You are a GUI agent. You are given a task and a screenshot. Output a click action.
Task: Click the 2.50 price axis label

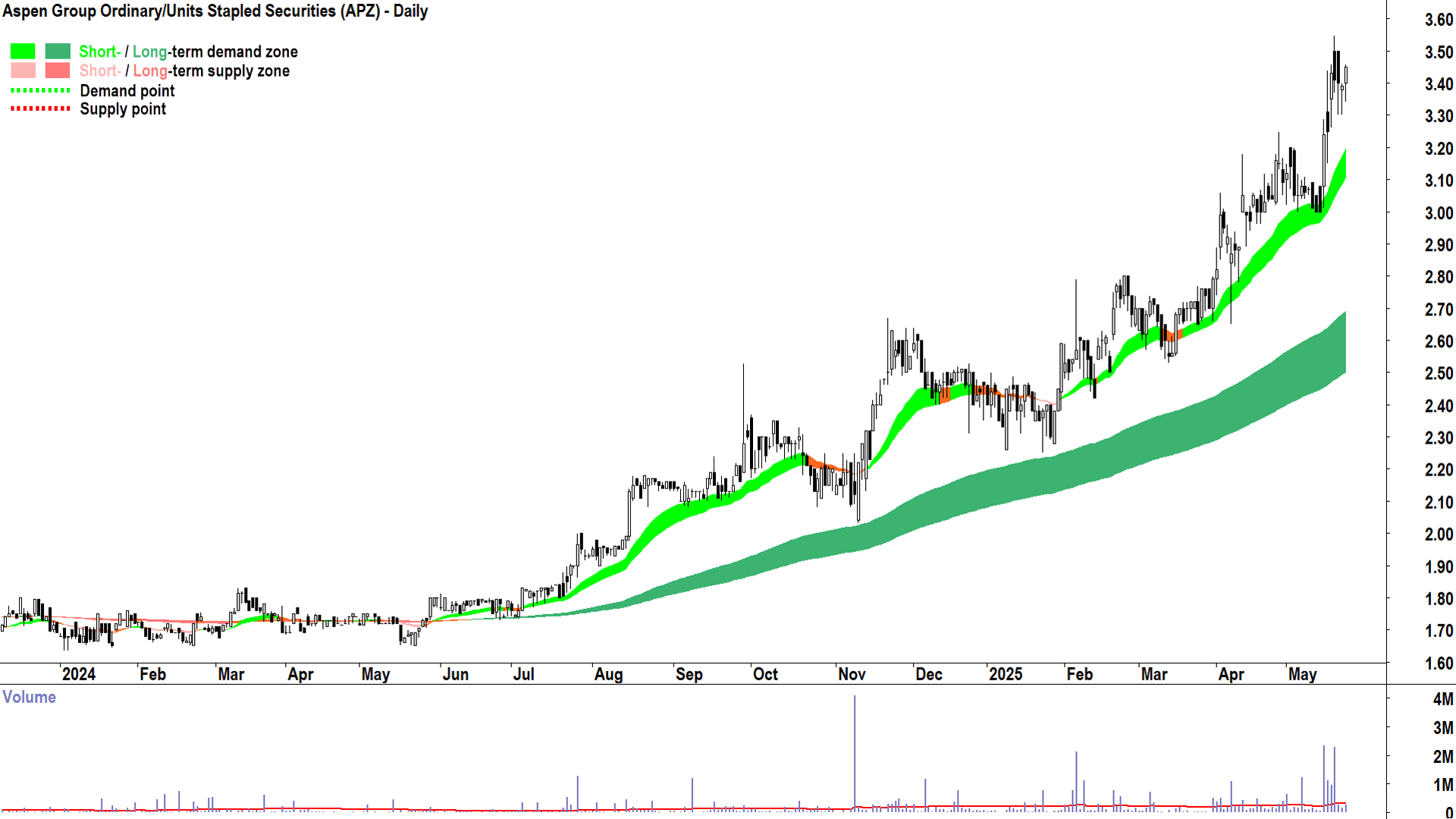click(1439, 374)
